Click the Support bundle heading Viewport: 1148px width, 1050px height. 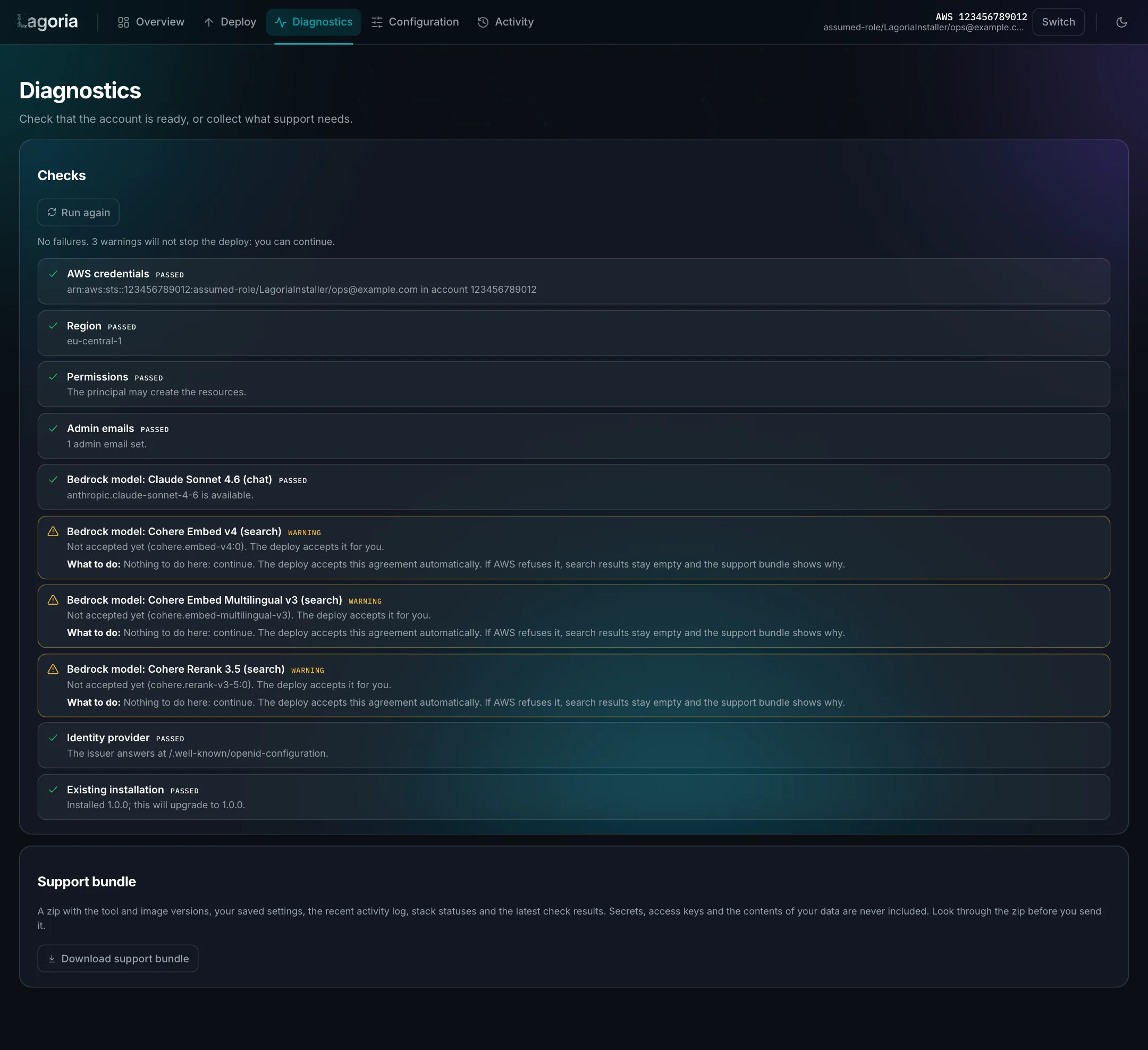point(87,882)
